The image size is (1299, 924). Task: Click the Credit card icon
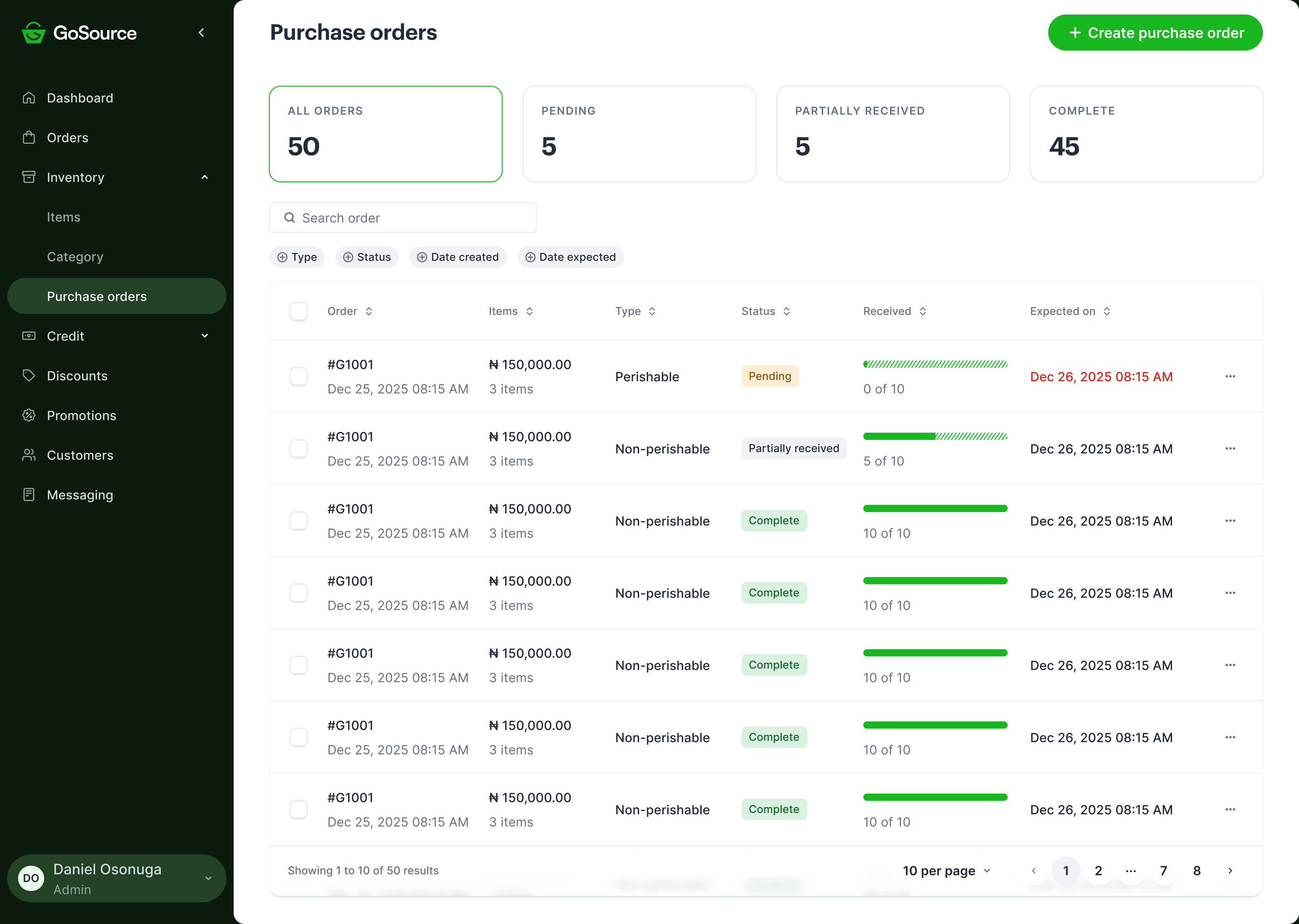tap(28, 336)
